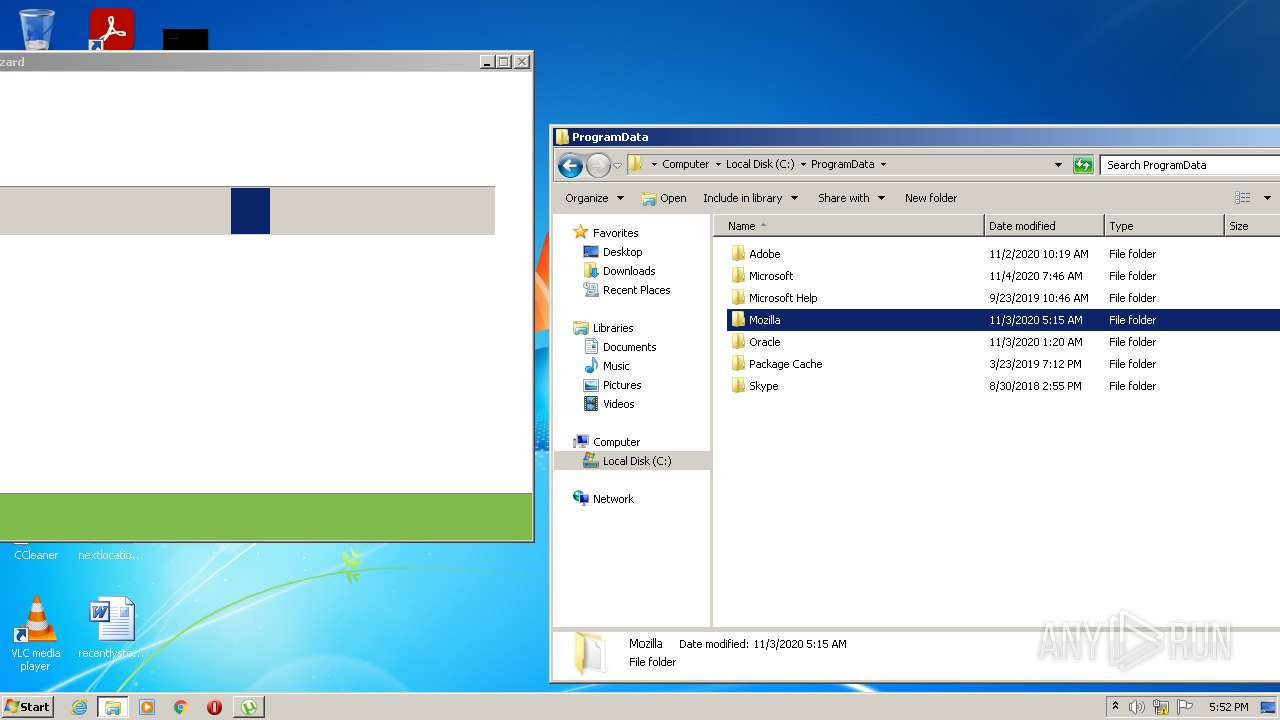Select Network in navigation pane
This screenshot has height=720, width=1280.
[x=604, y=499]
